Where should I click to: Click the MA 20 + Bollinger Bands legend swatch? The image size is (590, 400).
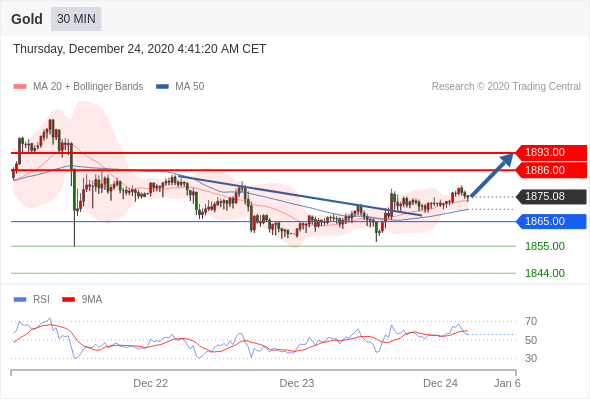coord(20,87)
